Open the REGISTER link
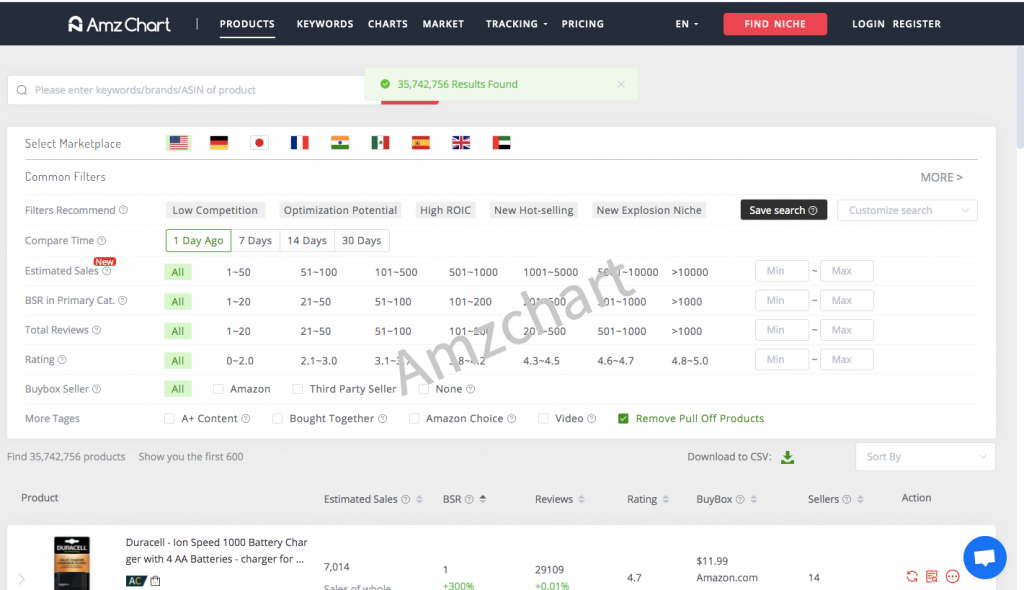The height and width of the screenshot is (590, 1024). point(917,24)
